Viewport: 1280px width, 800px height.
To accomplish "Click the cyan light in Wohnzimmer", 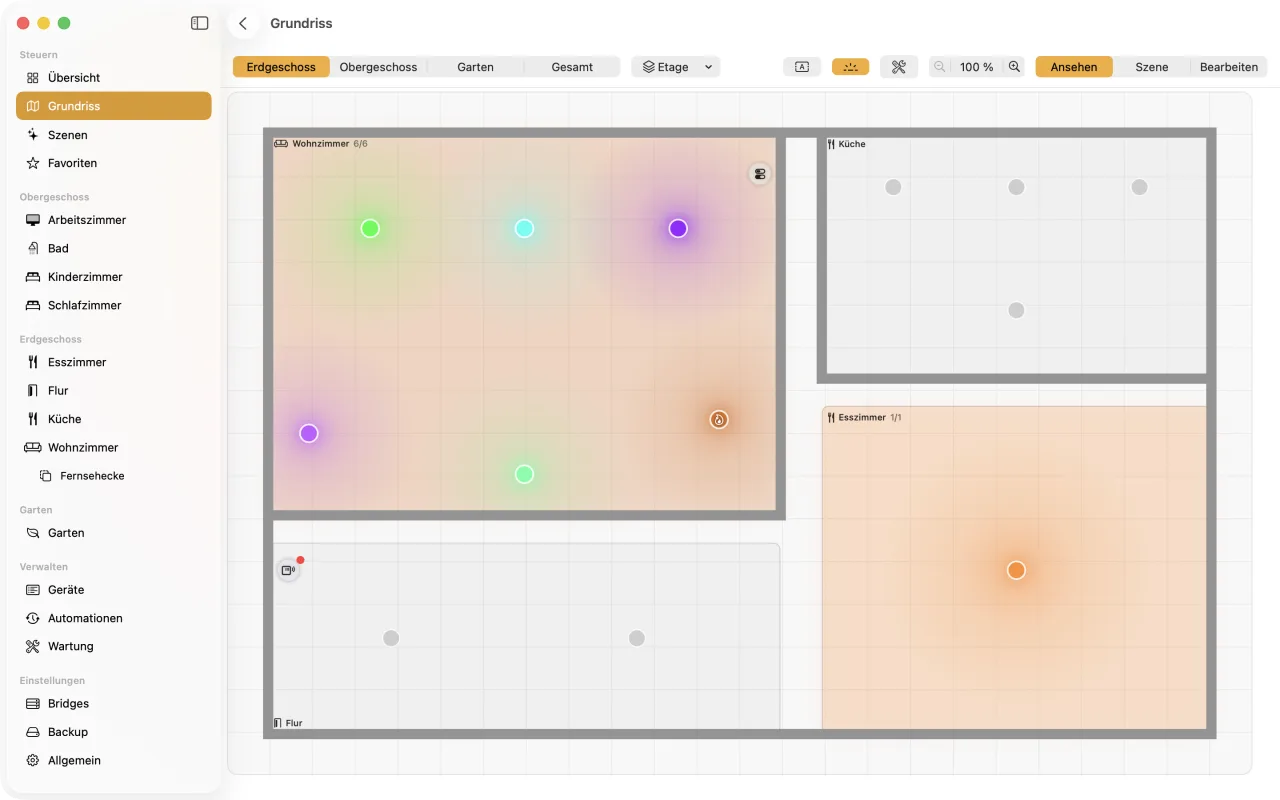I will pyautogui.click(x=524, y=228).
